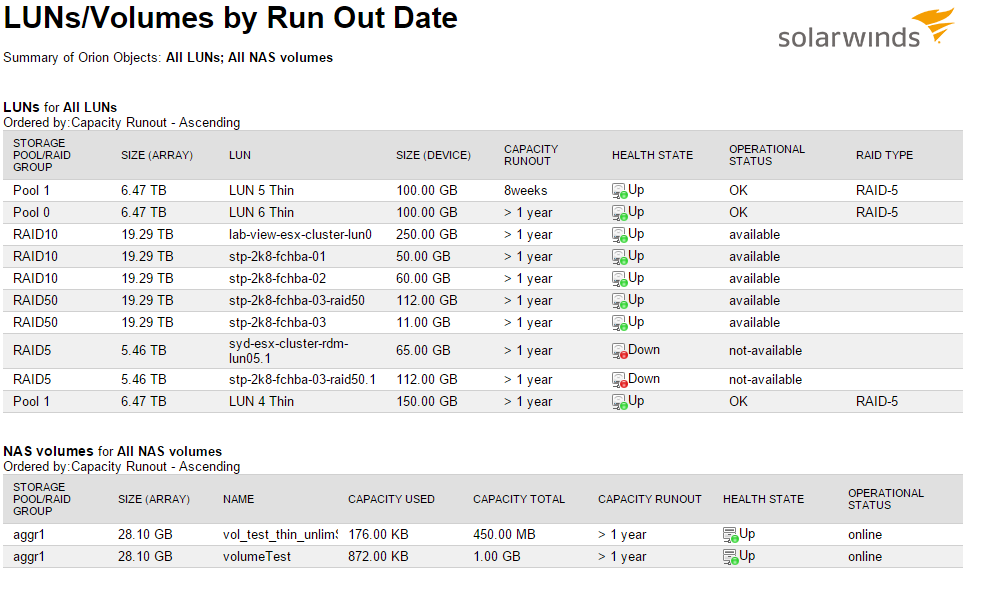Click the SolarWinds logo
The height and width of the screenshot is (592, 986).
867,28
